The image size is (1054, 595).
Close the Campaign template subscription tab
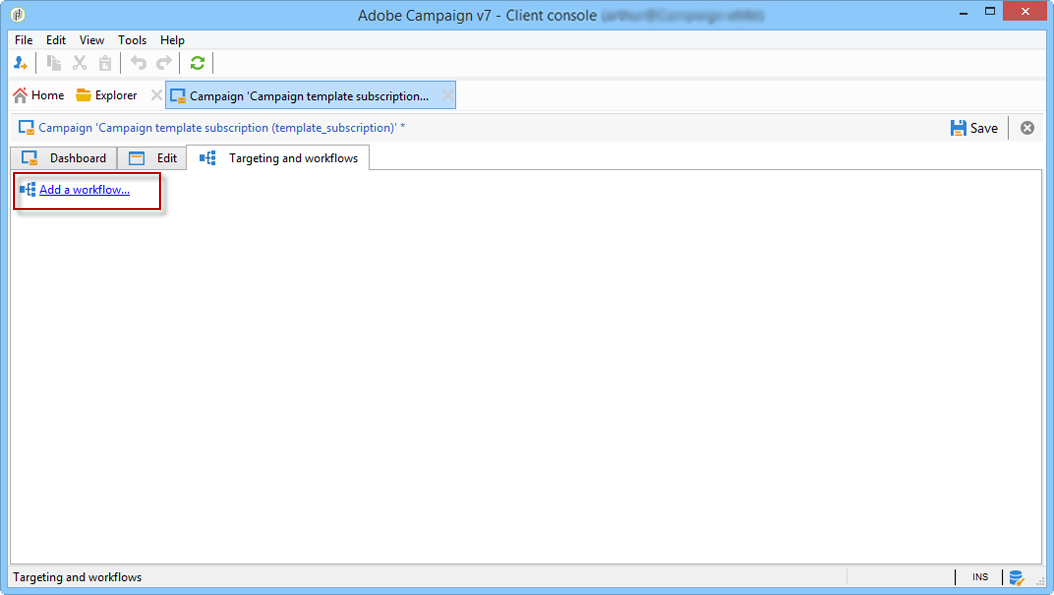point(447,95)
